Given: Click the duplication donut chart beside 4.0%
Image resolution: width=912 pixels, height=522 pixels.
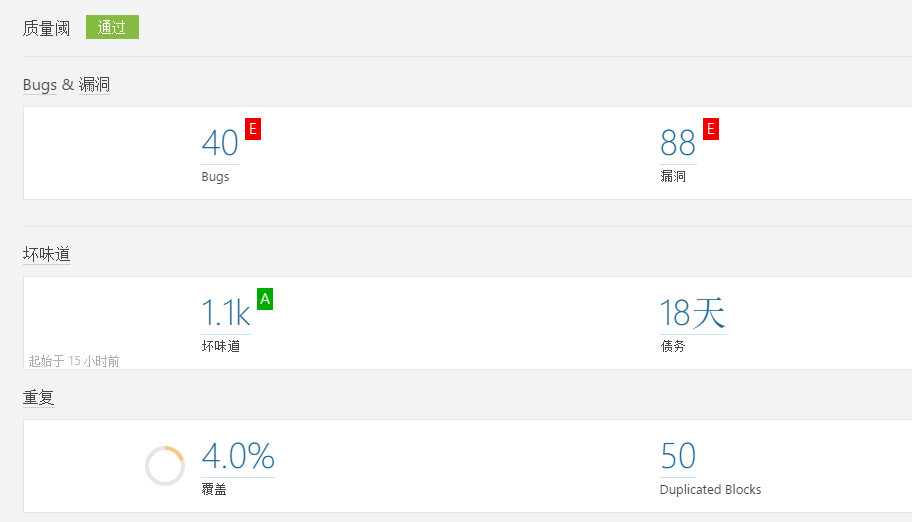Looking at the screenshot, I should pos(165,466).
